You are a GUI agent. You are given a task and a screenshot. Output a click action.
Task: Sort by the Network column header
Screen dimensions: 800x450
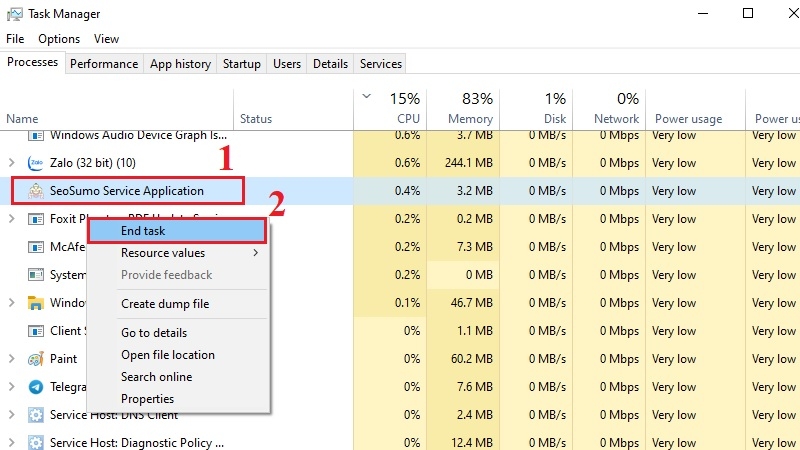pyautogui.click(x=609, y=110)
